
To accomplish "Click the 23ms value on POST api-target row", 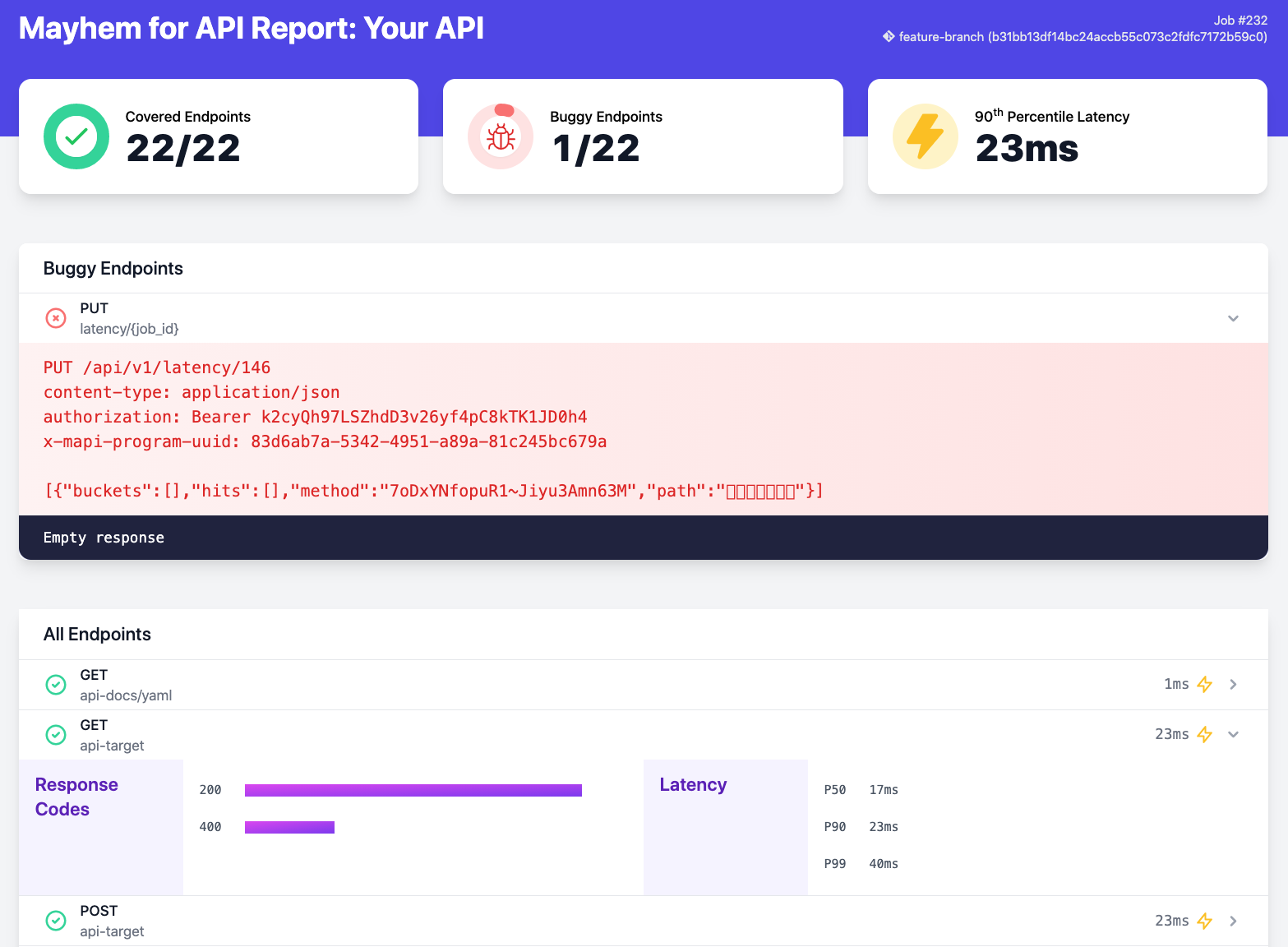I will pyautogui.click(x=1172, y=921).
